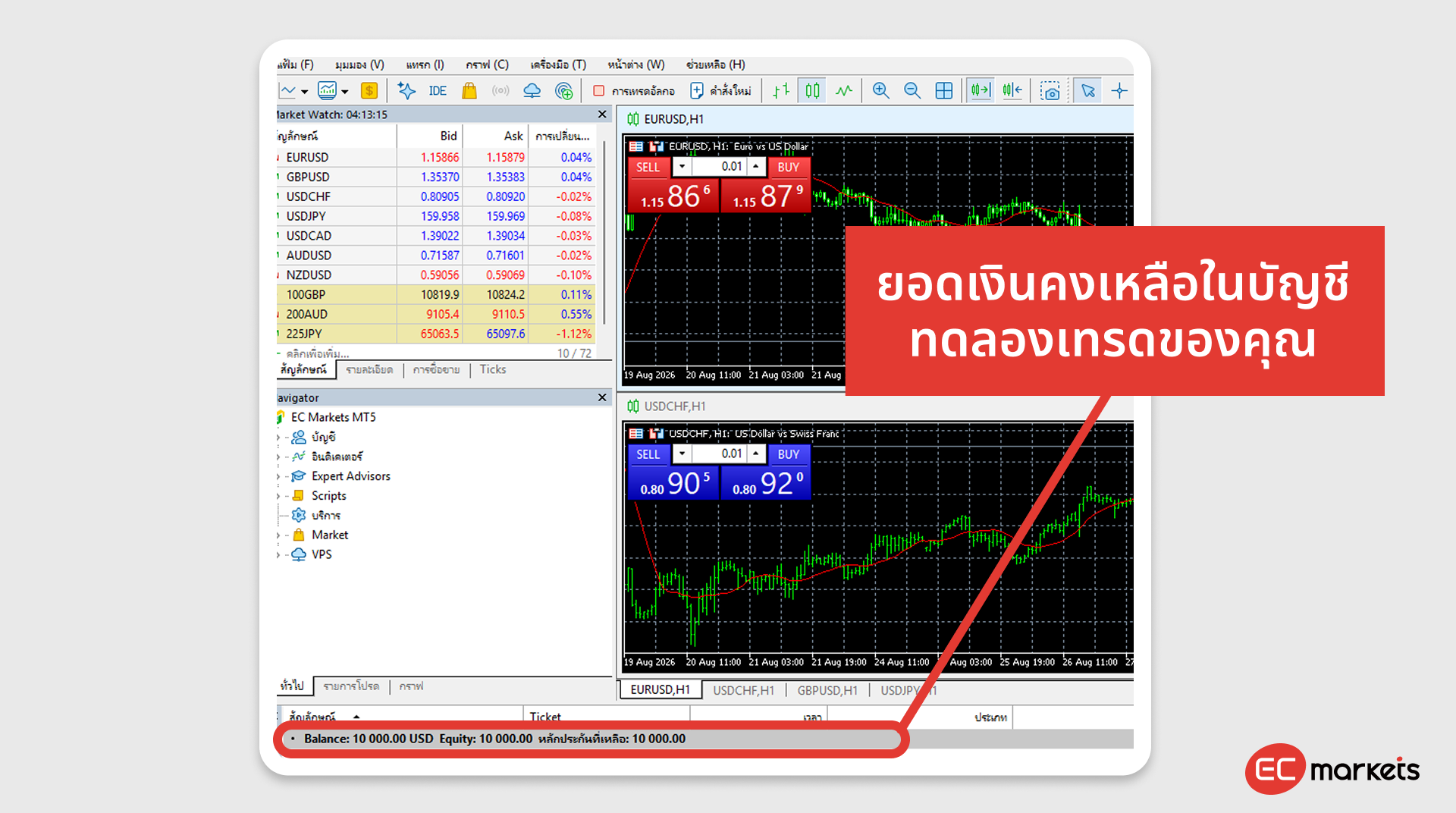Expand the บัญชี accounts tree node

[x=278, y=438]
